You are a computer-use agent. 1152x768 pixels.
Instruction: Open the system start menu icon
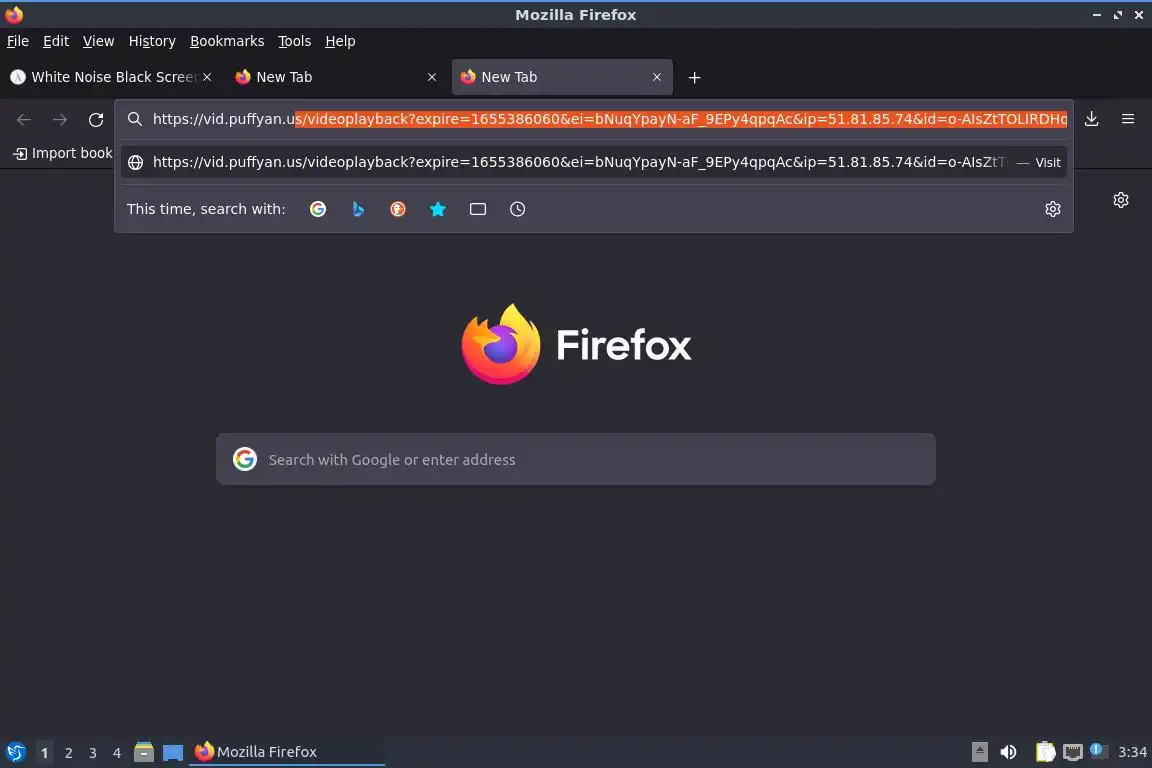tap(15, 752)
